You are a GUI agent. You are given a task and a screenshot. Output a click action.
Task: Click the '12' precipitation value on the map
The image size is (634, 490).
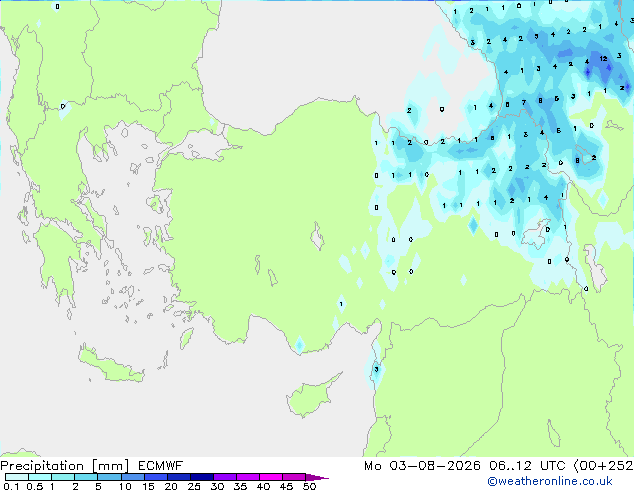pos(603,59)
